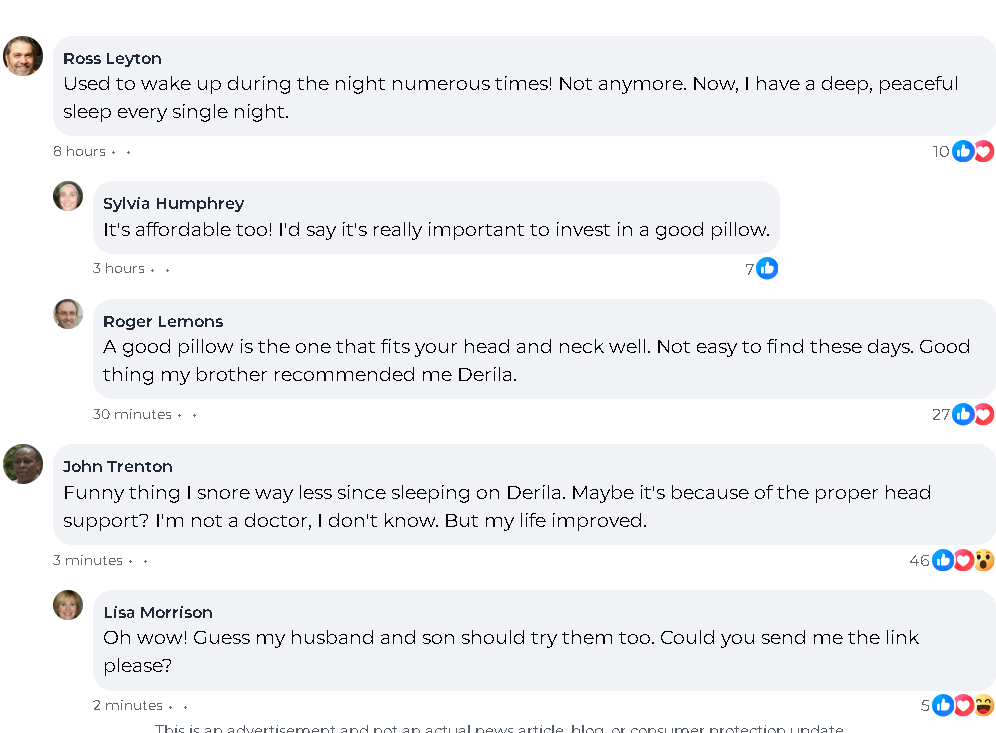Open Sylvia Humphrey's avatar

68,196
